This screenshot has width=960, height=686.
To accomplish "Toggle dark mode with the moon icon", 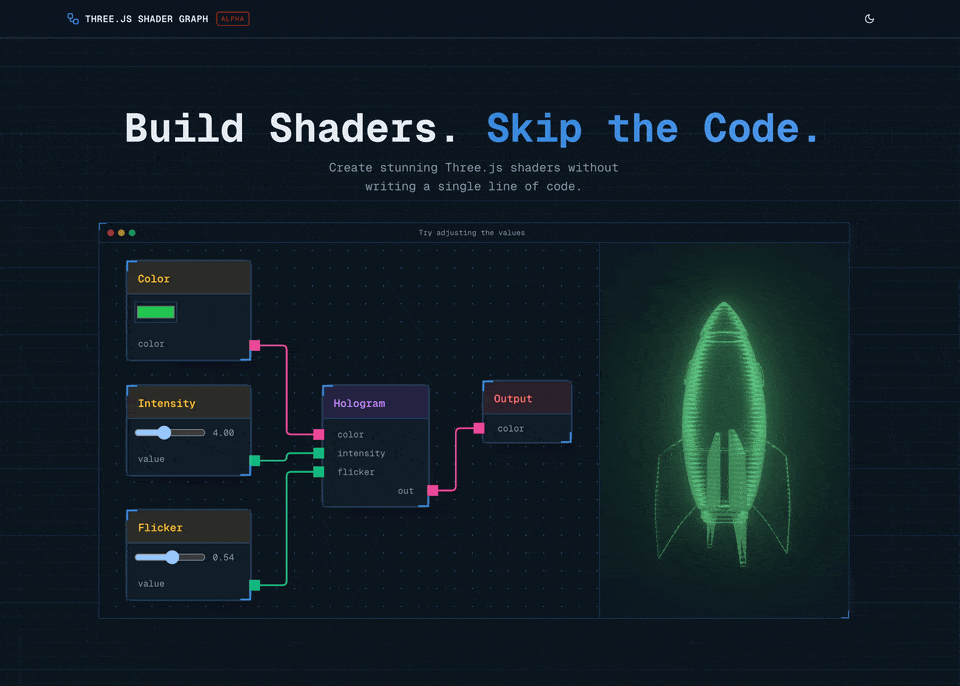I will (869, 18).
